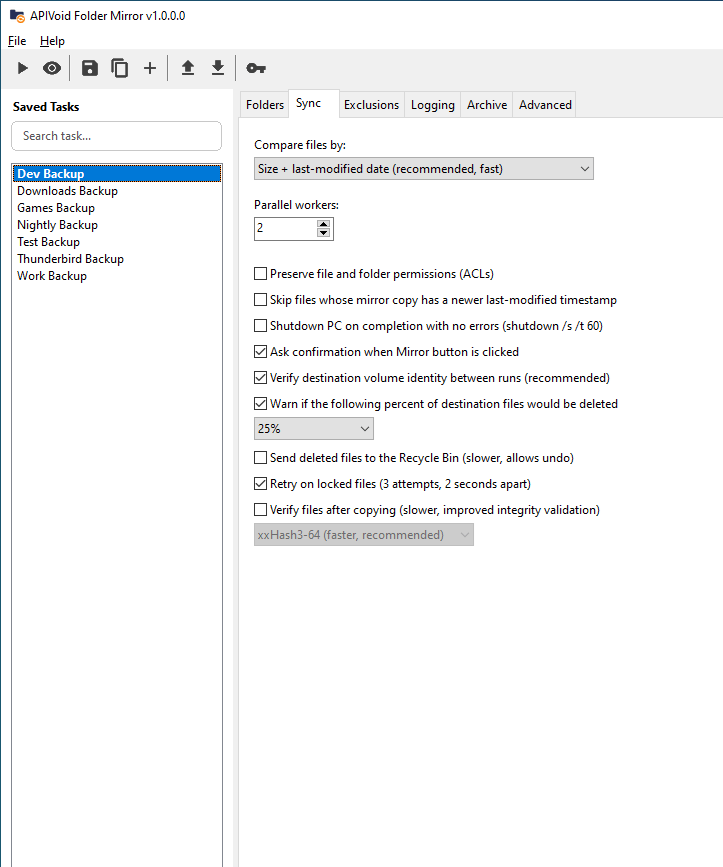The height and width of the screenshot is (867, 723).
Task: Select the Nightly Backup task
Action: point(117,225)
